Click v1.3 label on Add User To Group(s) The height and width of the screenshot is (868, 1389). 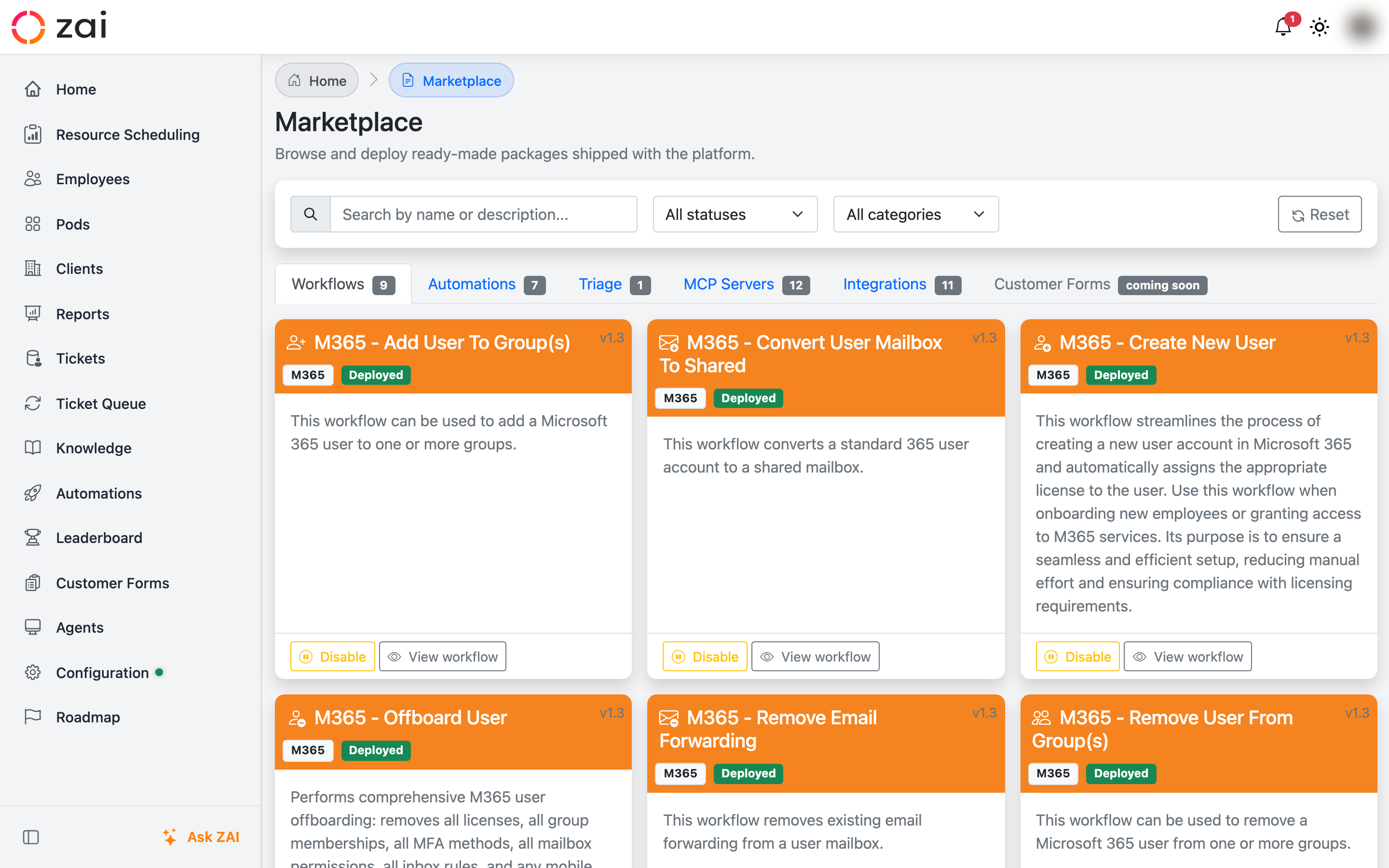(x=612, y=338)
